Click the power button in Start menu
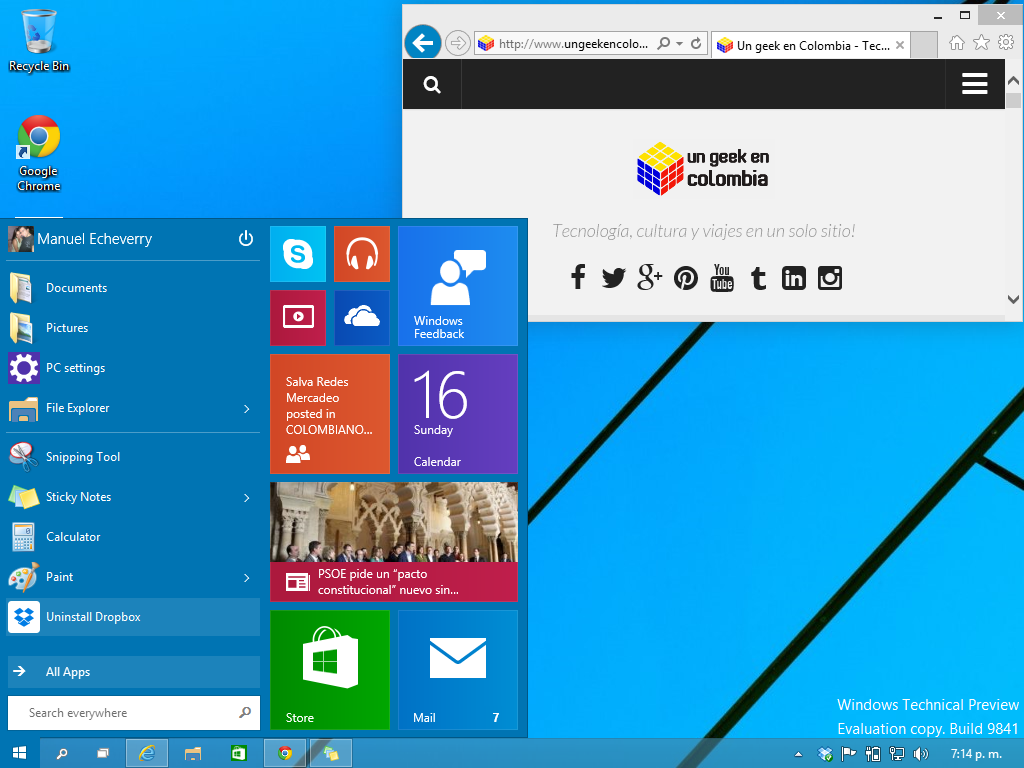 246,238
